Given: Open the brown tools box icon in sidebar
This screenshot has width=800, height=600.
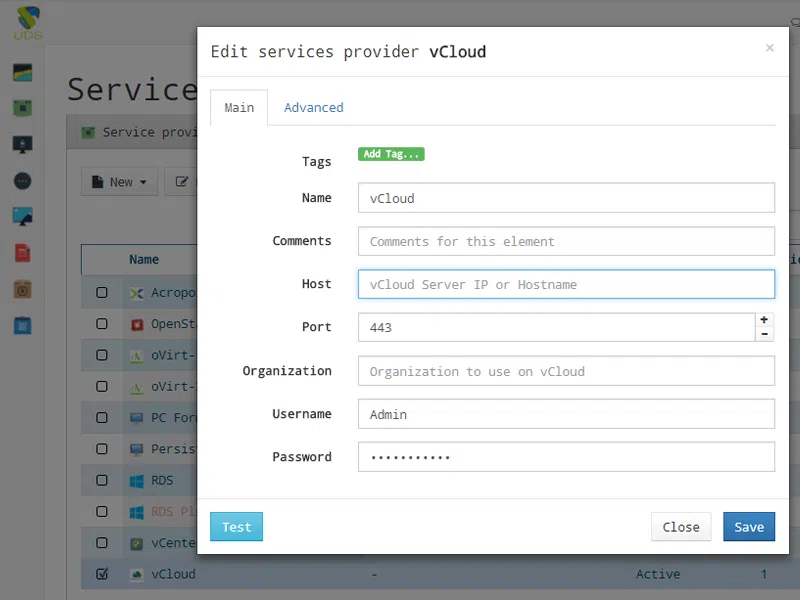Looking at the screenshot, I should (22, 289).
